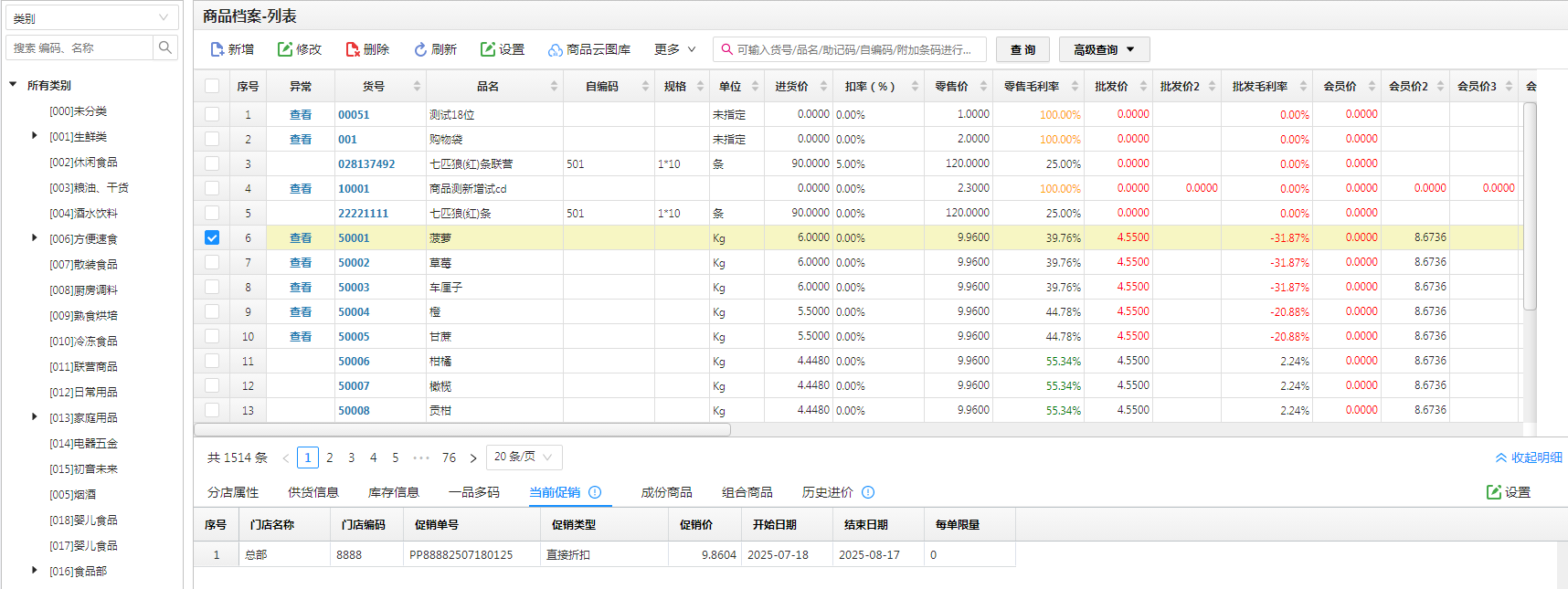Sort by 会员价 column sort arrows

click(x=1372, y=86)
